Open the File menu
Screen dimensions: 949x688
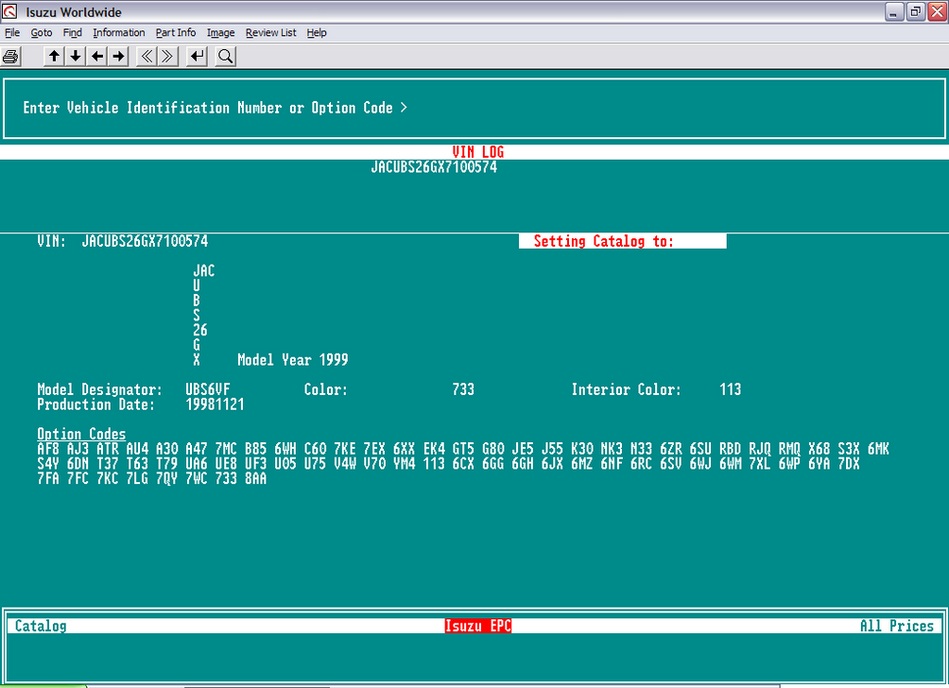[x=12, y=33]
